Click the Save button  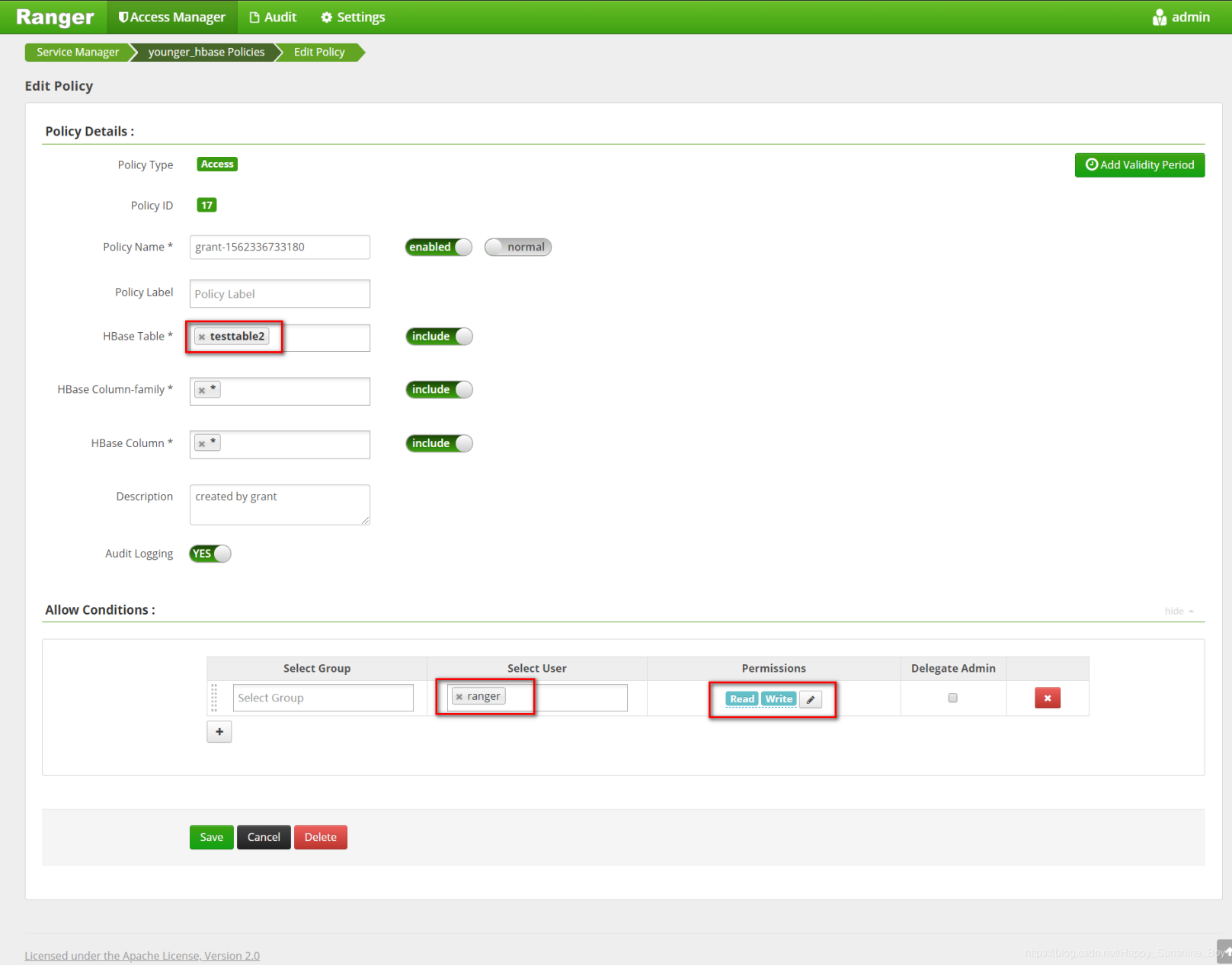[x=212, y=837]
